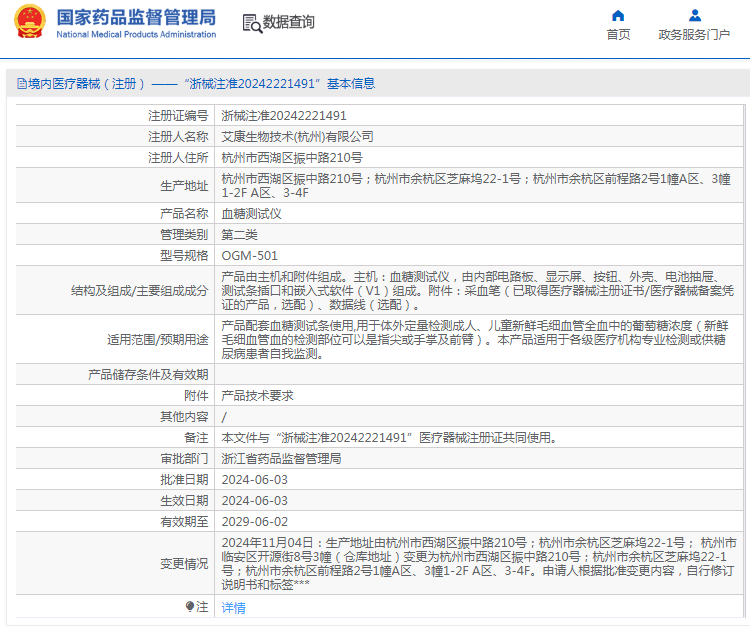Click 审批部门 row label
750x626 pixels.
click(184, 459)
